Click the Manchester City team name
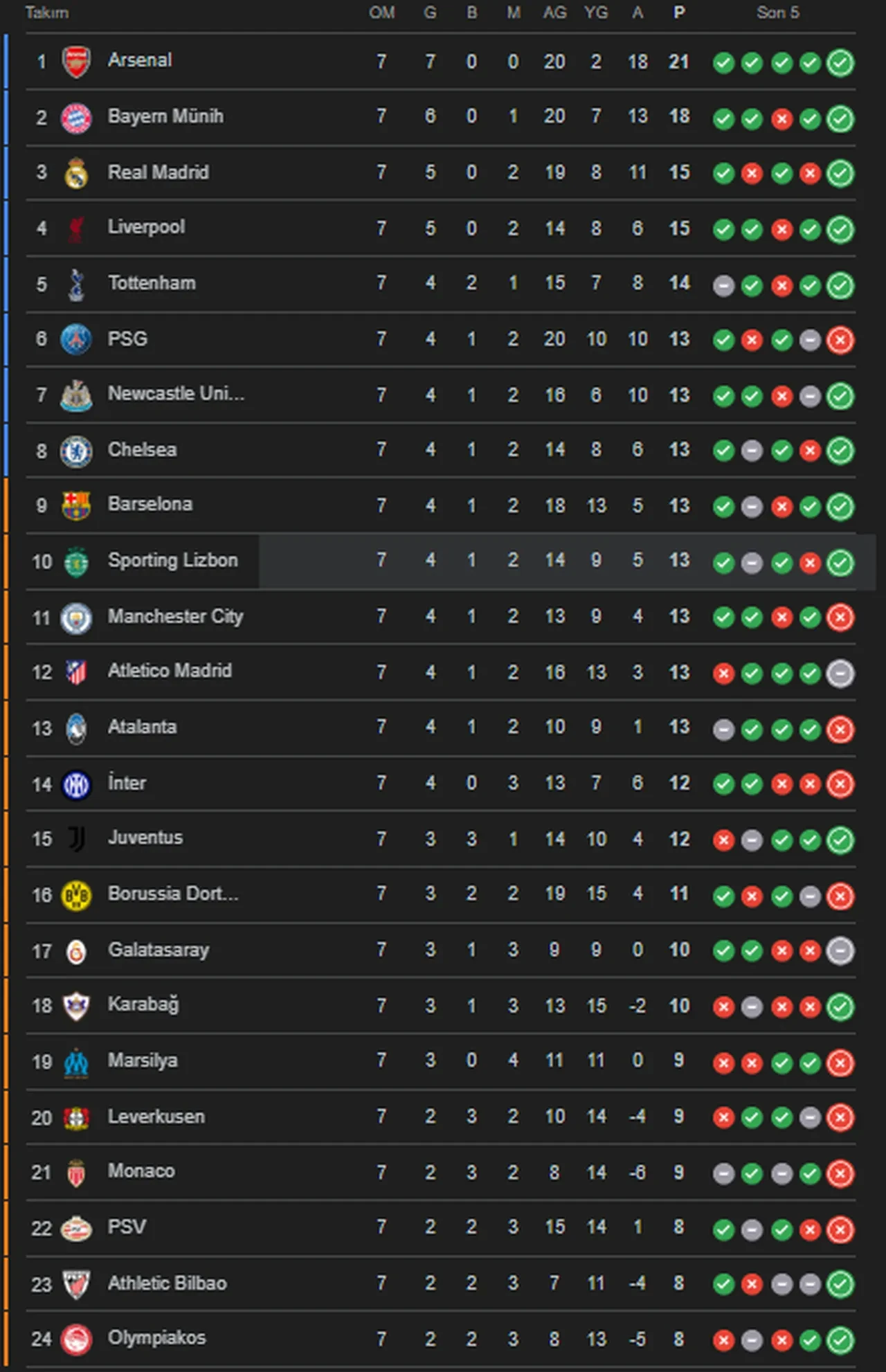Viewport: 886px width, 1372px height. pos(175,616)
